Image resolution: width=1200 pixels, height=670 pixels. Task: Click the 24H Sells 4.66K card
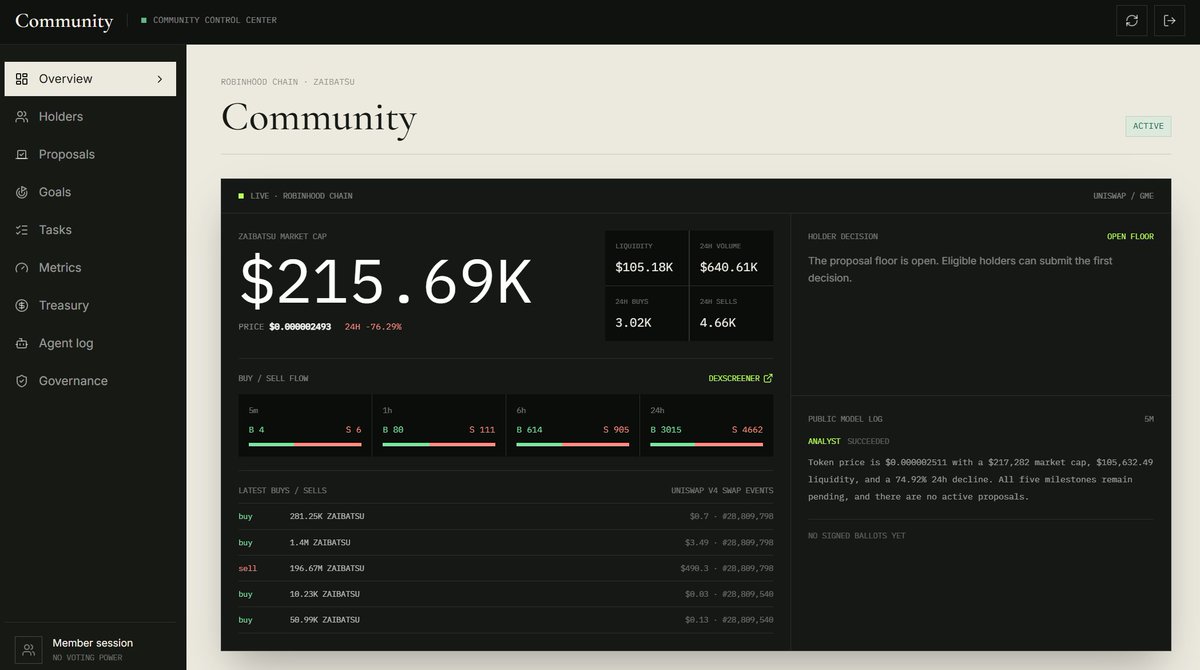[731, 314]
